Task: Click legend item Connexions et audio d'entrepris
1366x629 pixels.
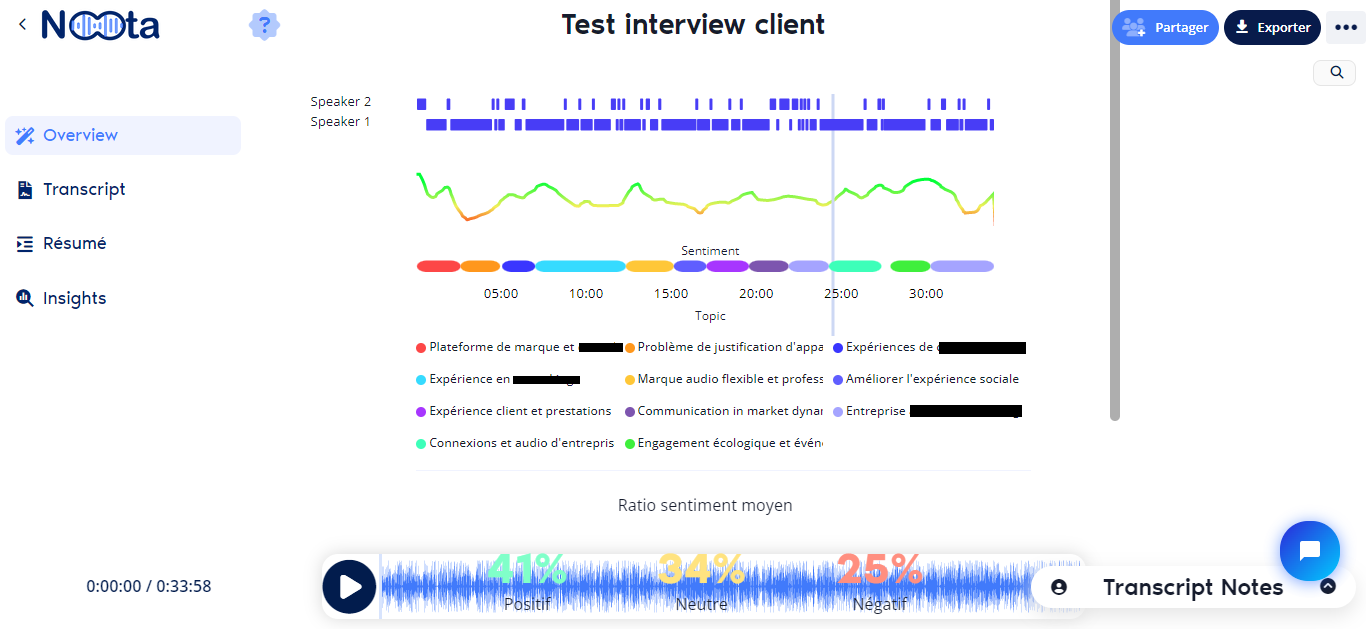Action: click(515, 443)
